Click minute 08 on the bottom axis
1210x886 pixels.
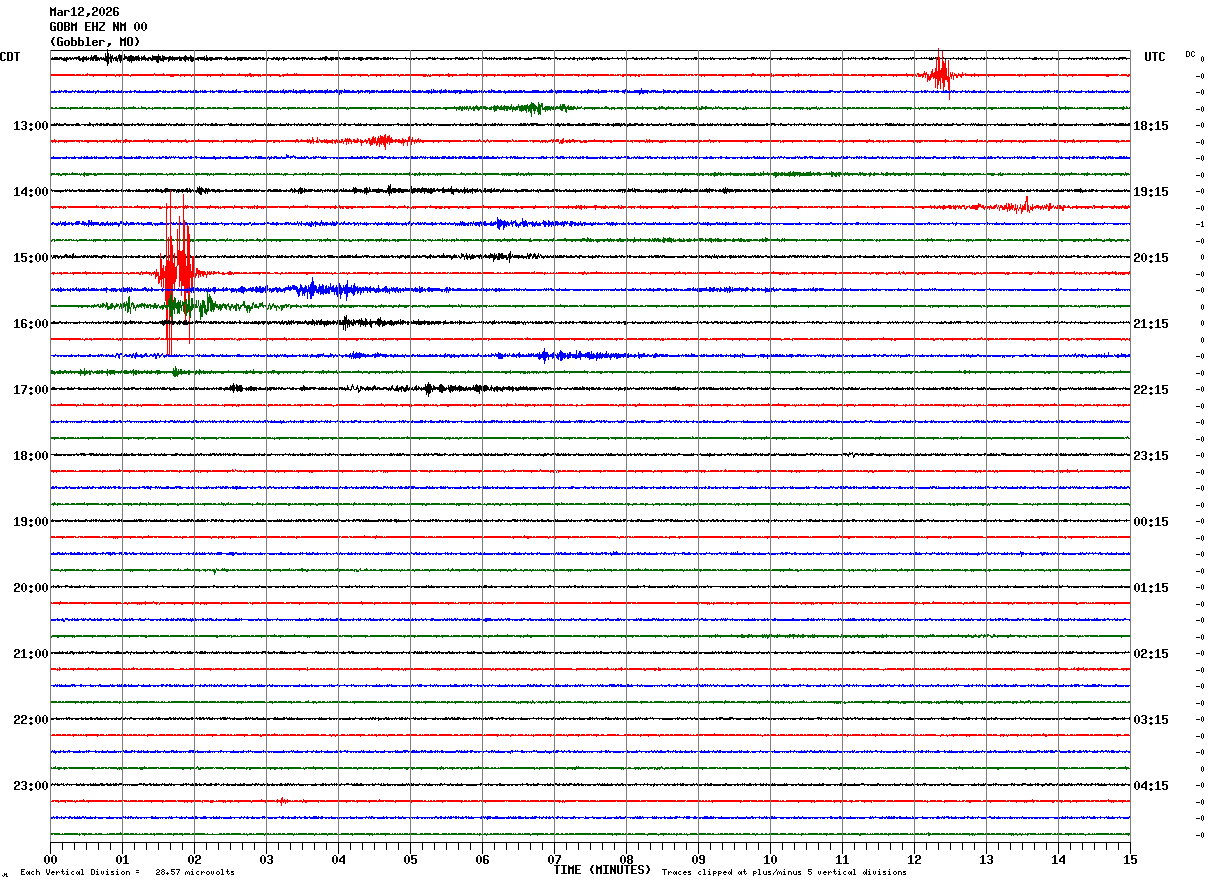pyautogui.click(x=627, y=859)
